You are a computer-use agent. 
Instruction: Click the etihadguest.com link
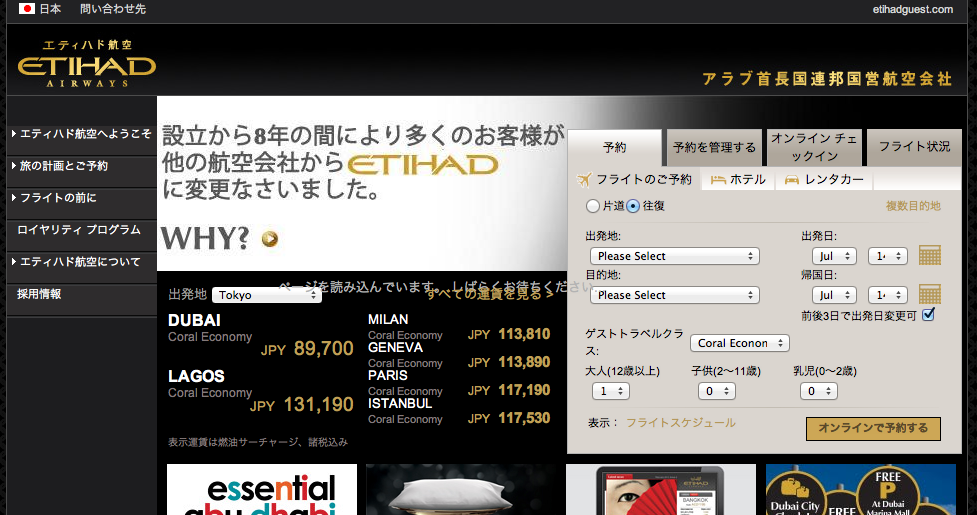913,9
